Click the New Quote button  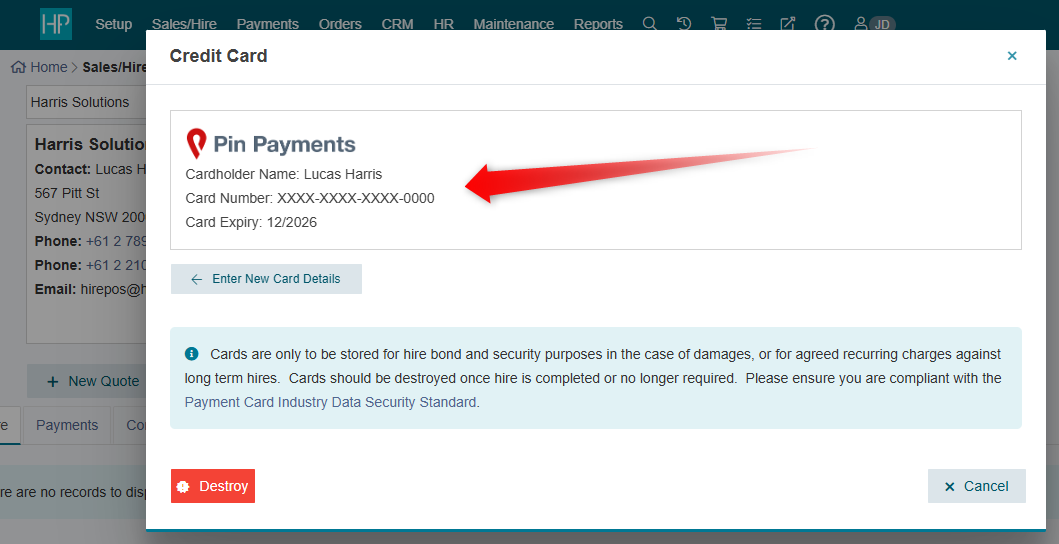click(x=86, y=381)
